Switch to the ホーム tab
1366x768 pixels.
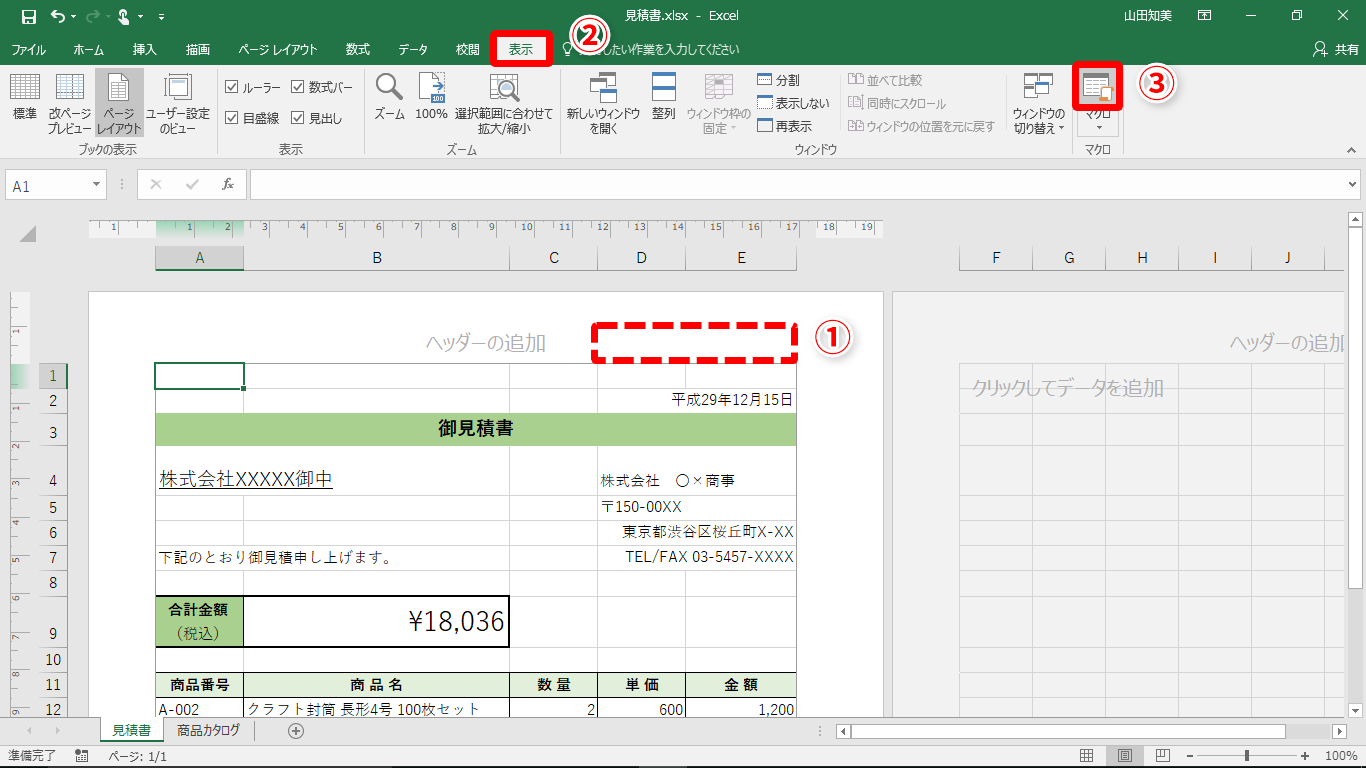click(88, 49)
